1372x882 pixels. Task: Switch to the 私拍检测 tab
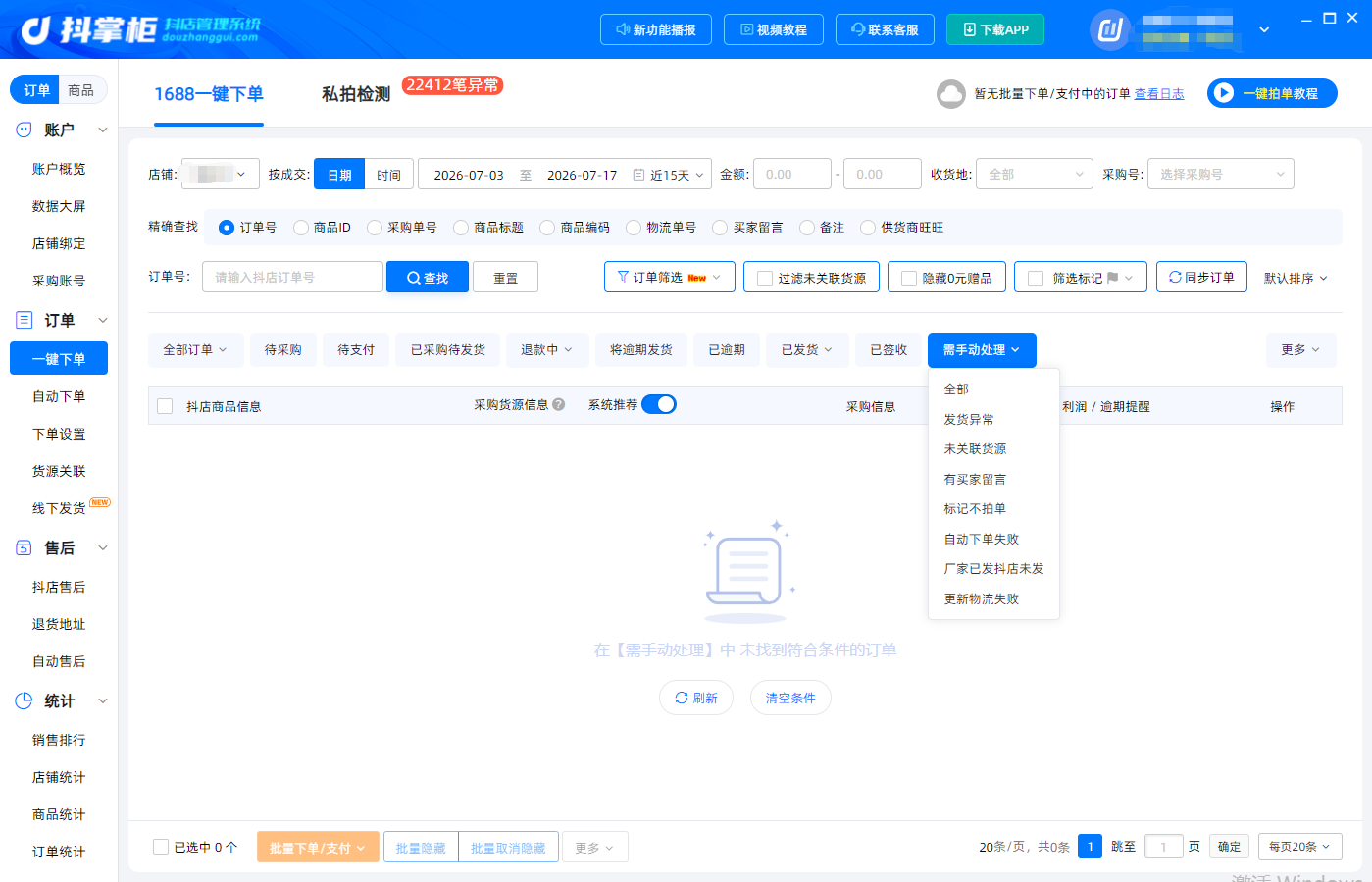coord(356,94)
